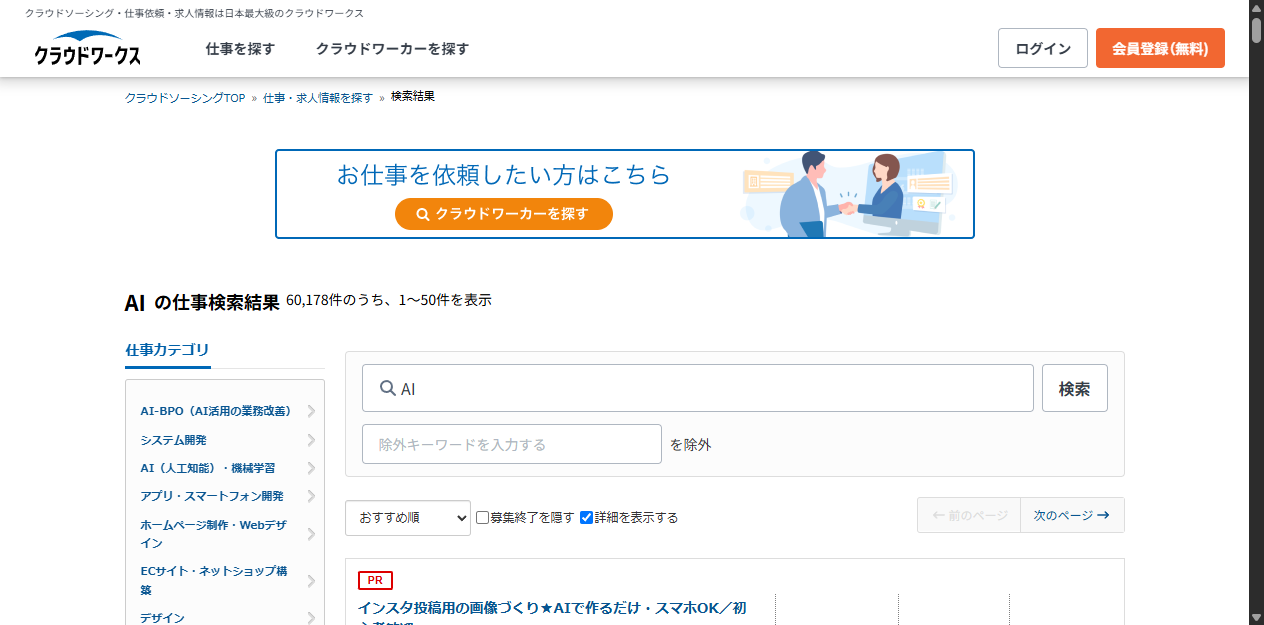Open the クラウドワーカーを探す menu

pyautogui.click(x=392, y=49)
